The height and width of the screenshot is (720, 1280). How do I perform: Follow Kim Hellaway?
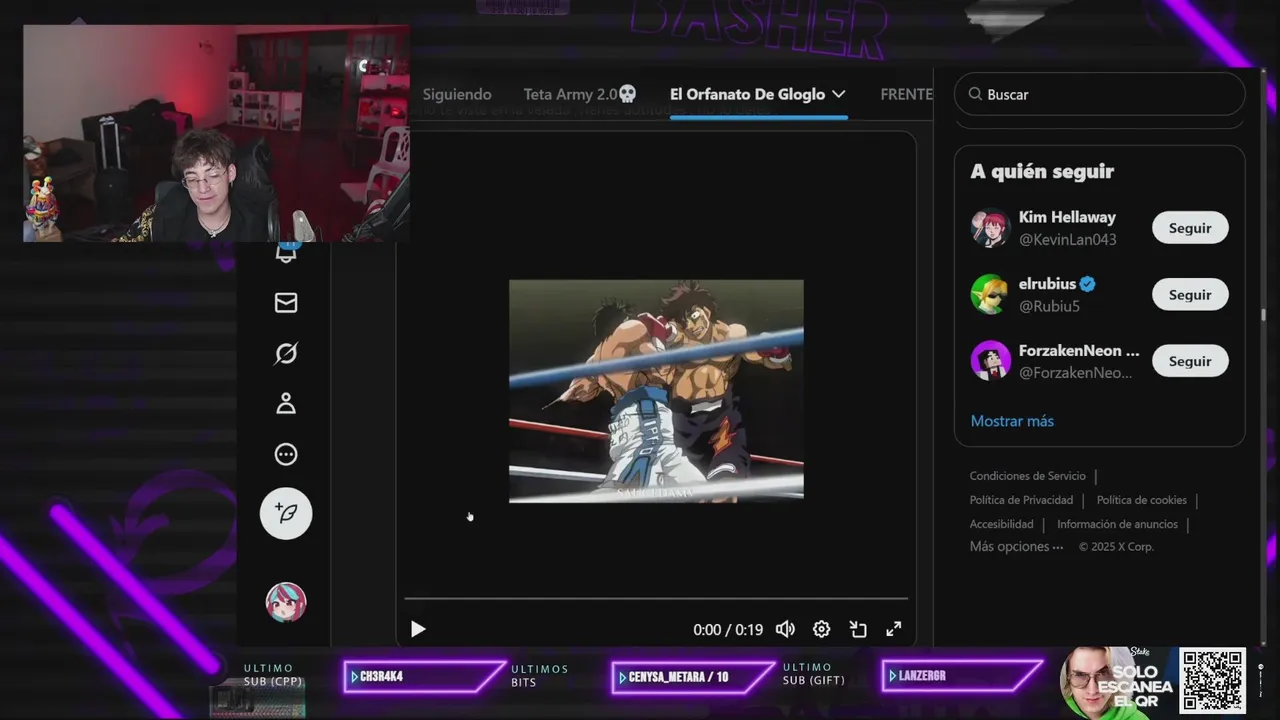(1190, 228)
